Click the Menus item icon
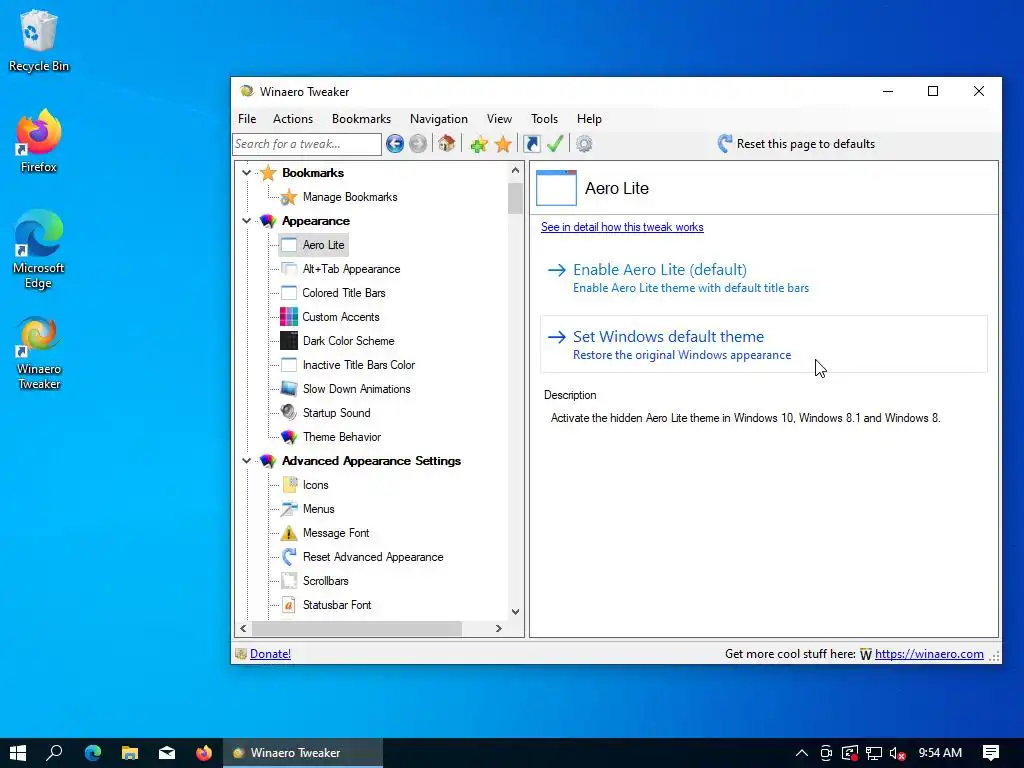This screenshot has width=1024, height=768. point(289,509)
